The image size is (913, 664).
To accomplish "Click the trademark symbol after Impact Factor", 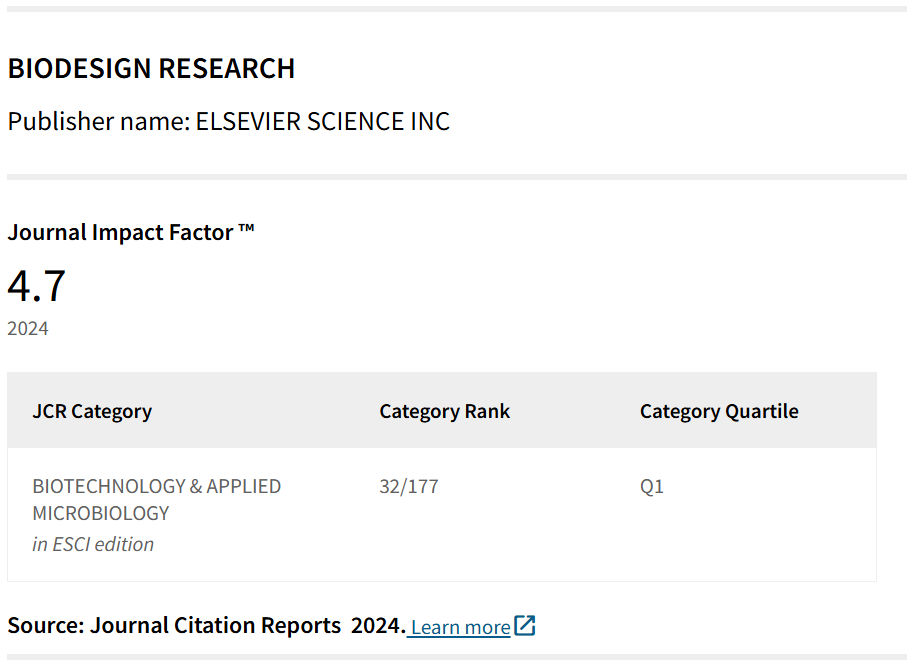I will (x=246, y=231).
